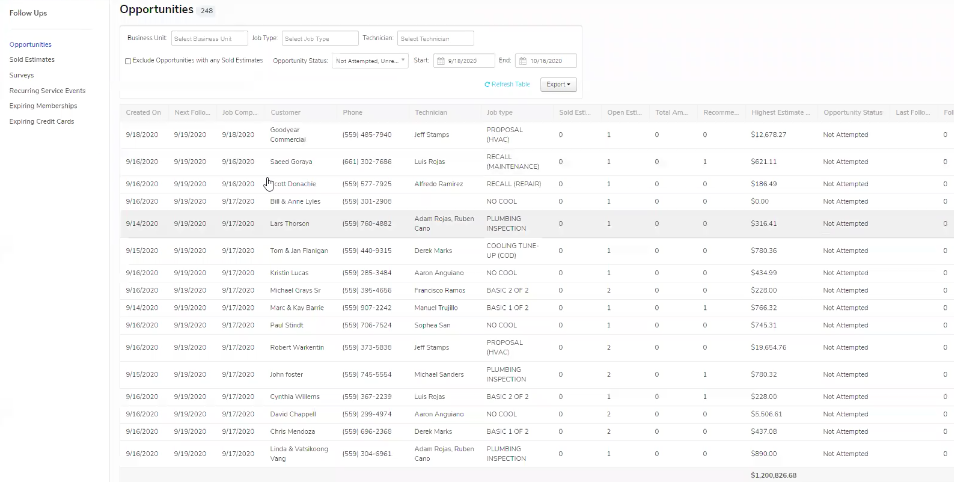The image size is (954, 482).
Task: Click the refresh icon beside Refresh Table
Action: (x=487, y=85)
